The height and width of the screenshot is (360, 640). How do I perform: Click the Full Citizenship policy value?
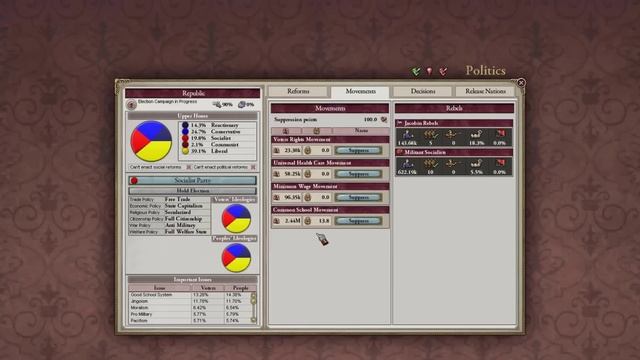point(183,219)
